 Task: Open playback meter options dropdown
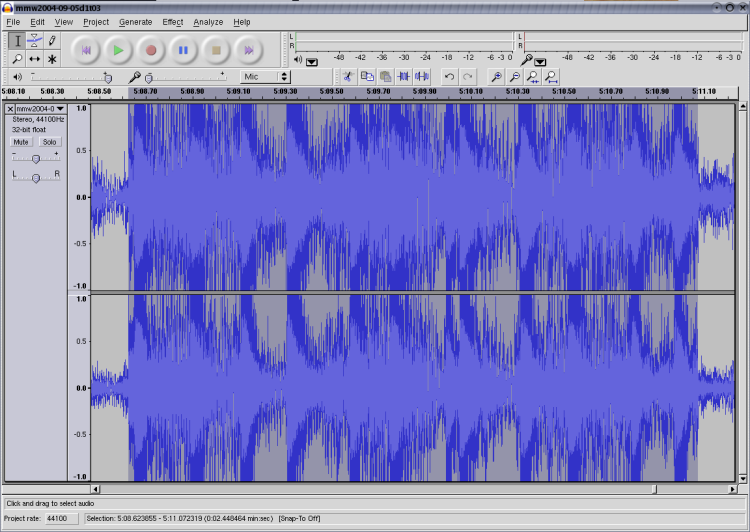coord(311,62)
